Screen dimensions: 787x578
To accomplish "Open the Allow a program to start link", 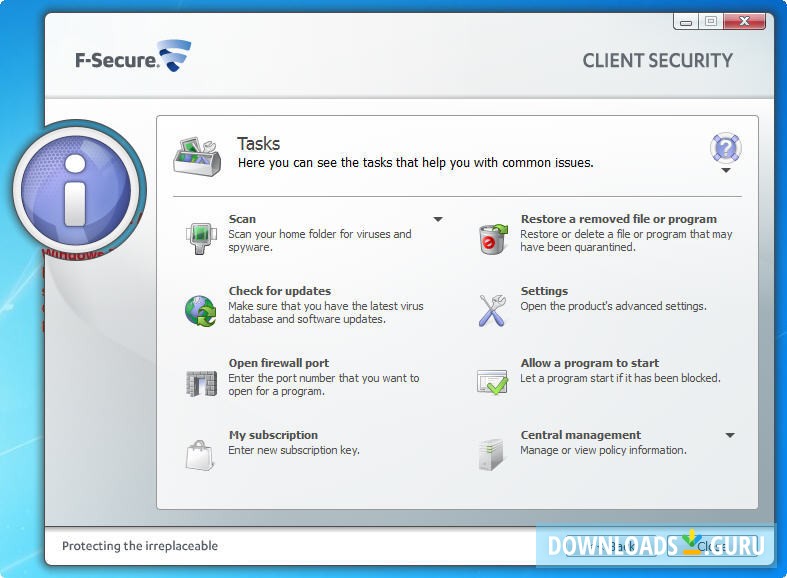I will coord(590,363).
